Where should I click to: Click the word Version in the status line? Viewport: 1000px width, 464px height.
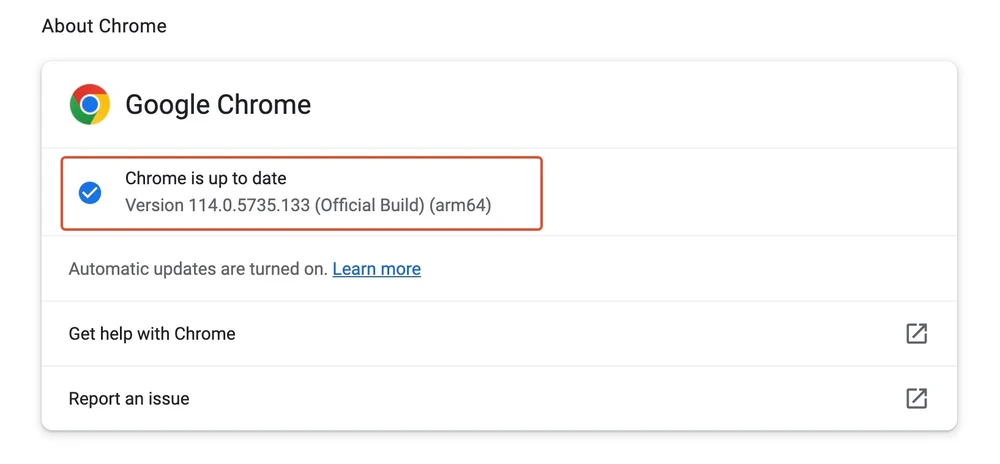coord(154,206)
